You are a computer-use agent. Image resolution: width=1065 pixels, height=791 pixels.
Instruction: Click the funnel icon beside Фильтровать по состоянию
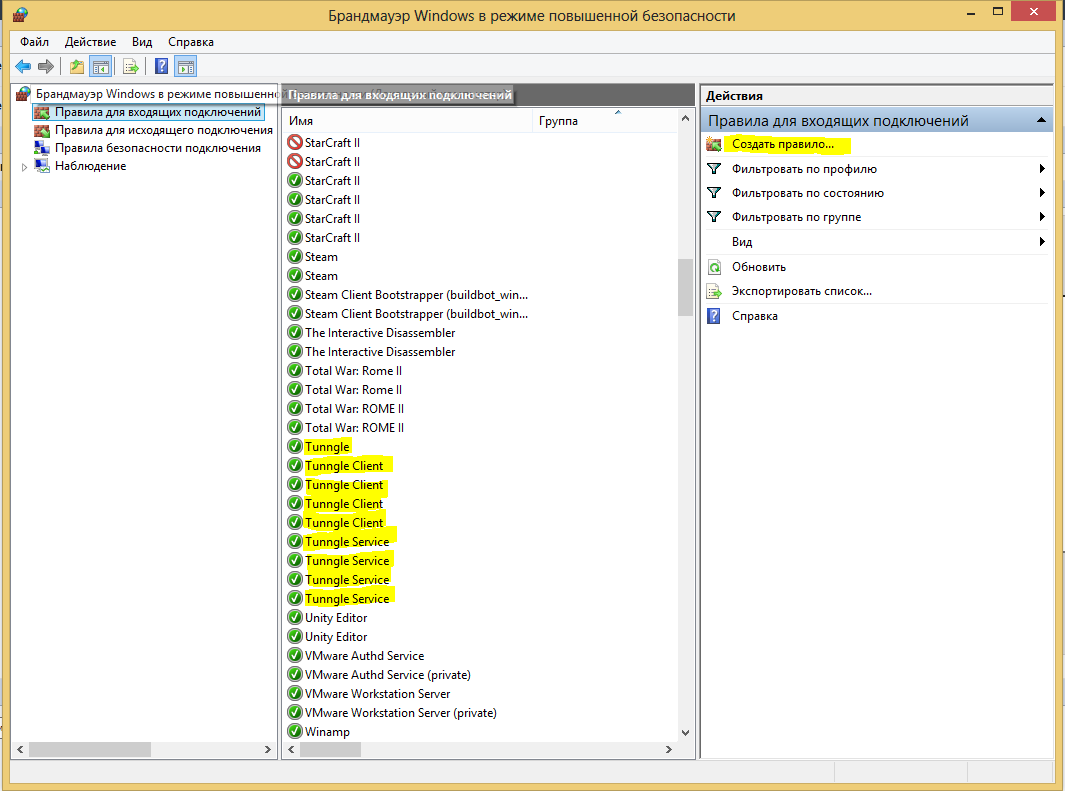pyautogui.click(x=714, y=193)
